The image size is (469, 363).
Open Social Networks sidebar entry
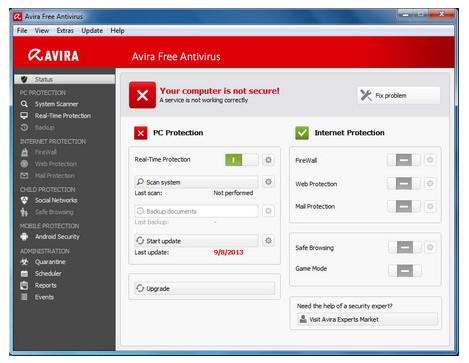click(x=56, y=200)
